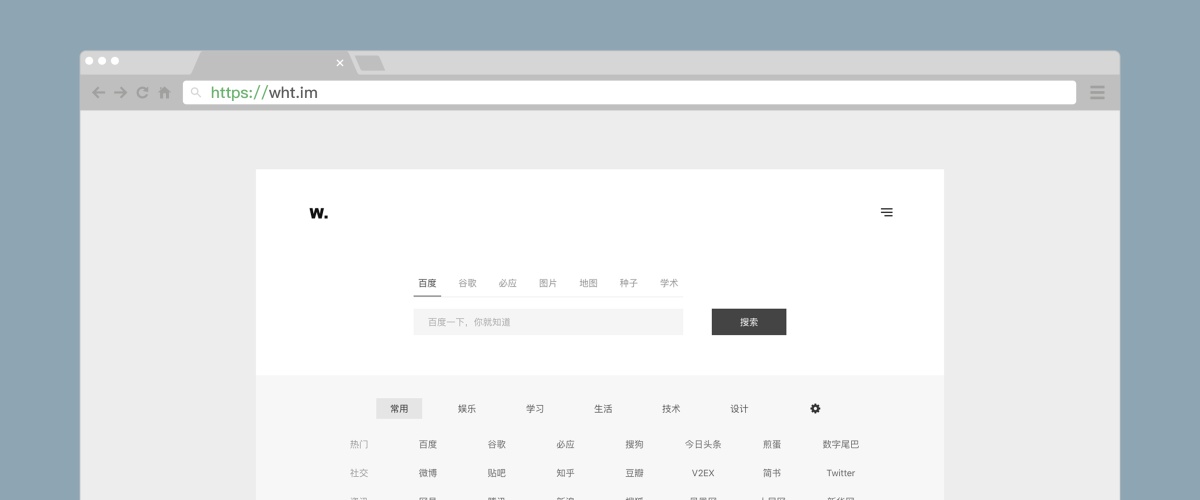The height and width of the screenshot is (500, 1200).
Task: Open the 简书 link
Action: click(772, 473)
